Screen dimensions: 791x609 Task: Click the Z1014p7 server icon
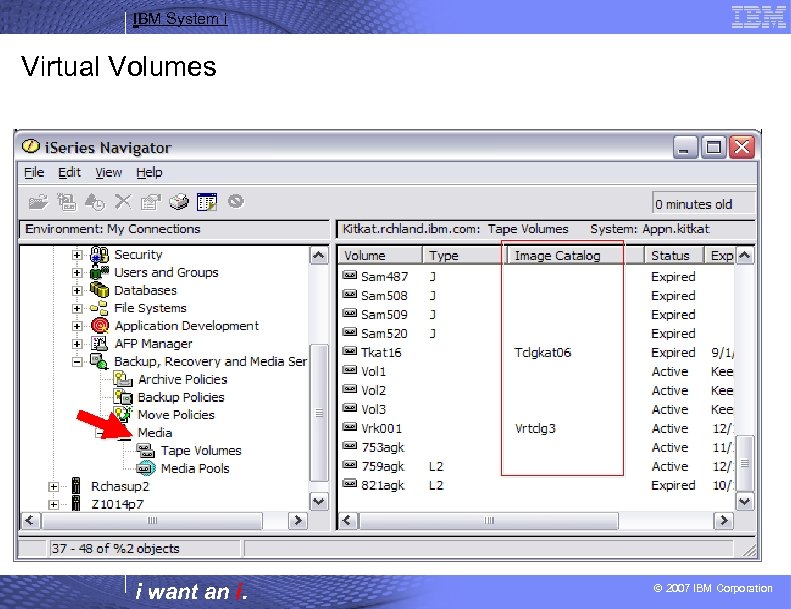pyautogui.click(x=76, y=504)
